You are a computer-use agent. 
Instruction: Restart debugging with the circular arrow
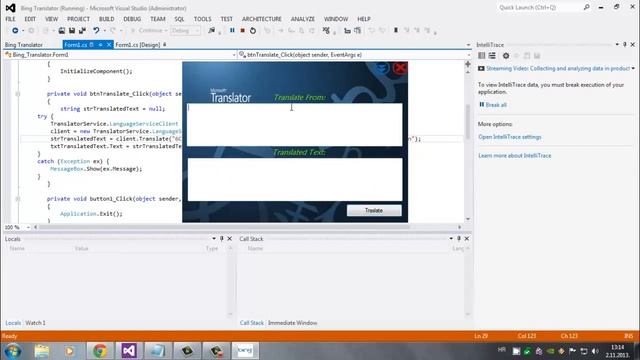[253, 31]
